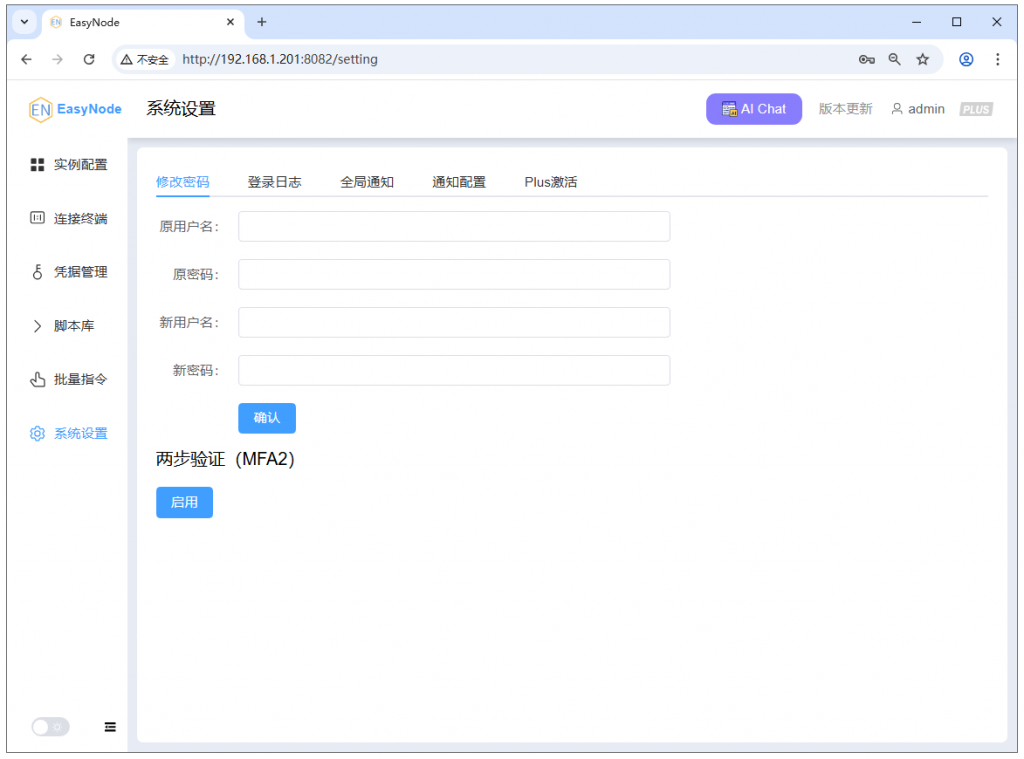Flip the theme toggle switch at bottom left
Screen dimensions: 1024x759
(50, 727)
